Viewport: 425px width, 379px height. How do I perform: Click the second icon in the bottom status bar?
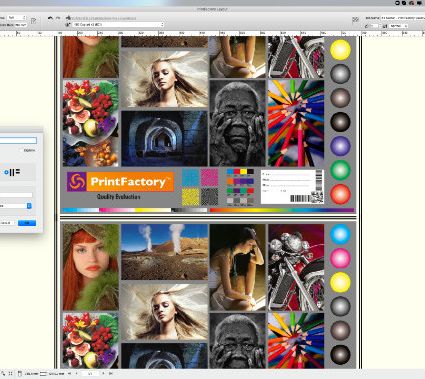[10, 374]
